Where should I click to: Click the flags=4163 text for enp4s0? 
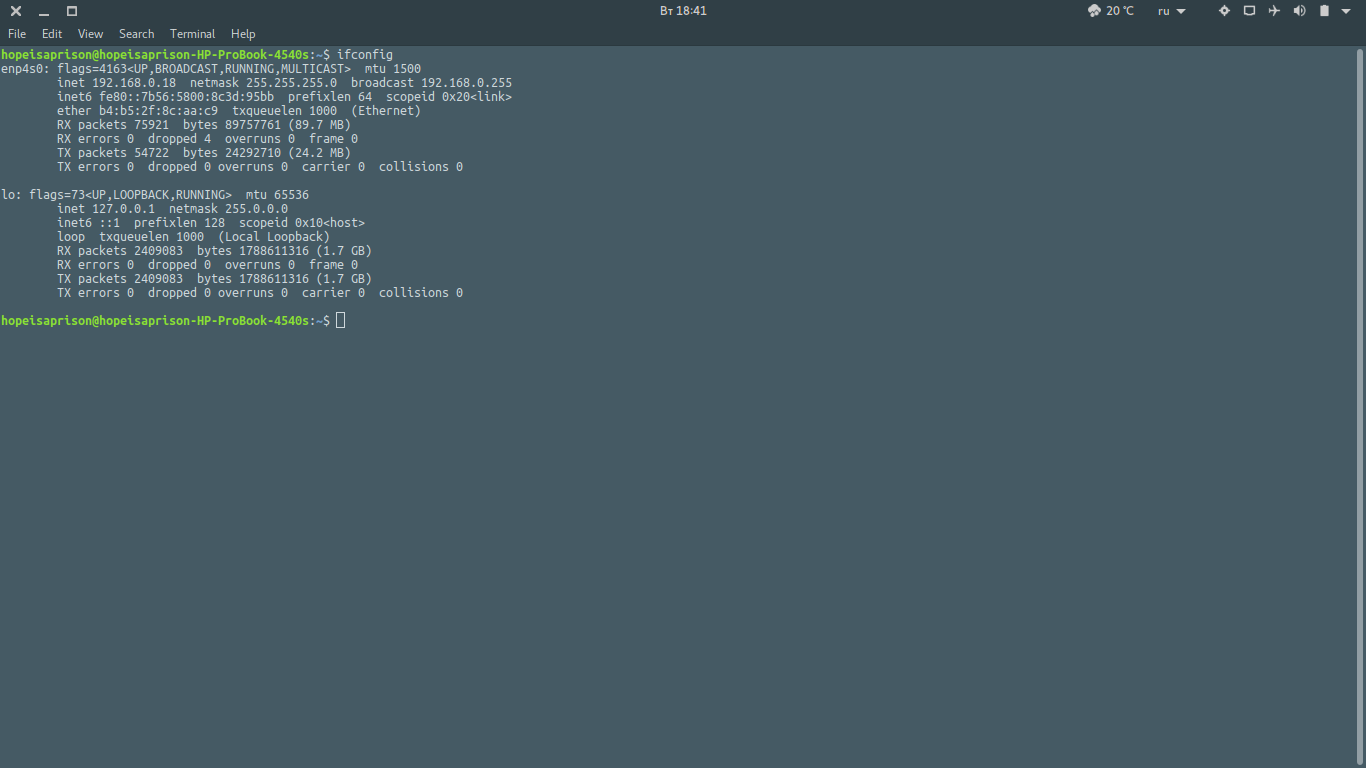click(92, 68)
